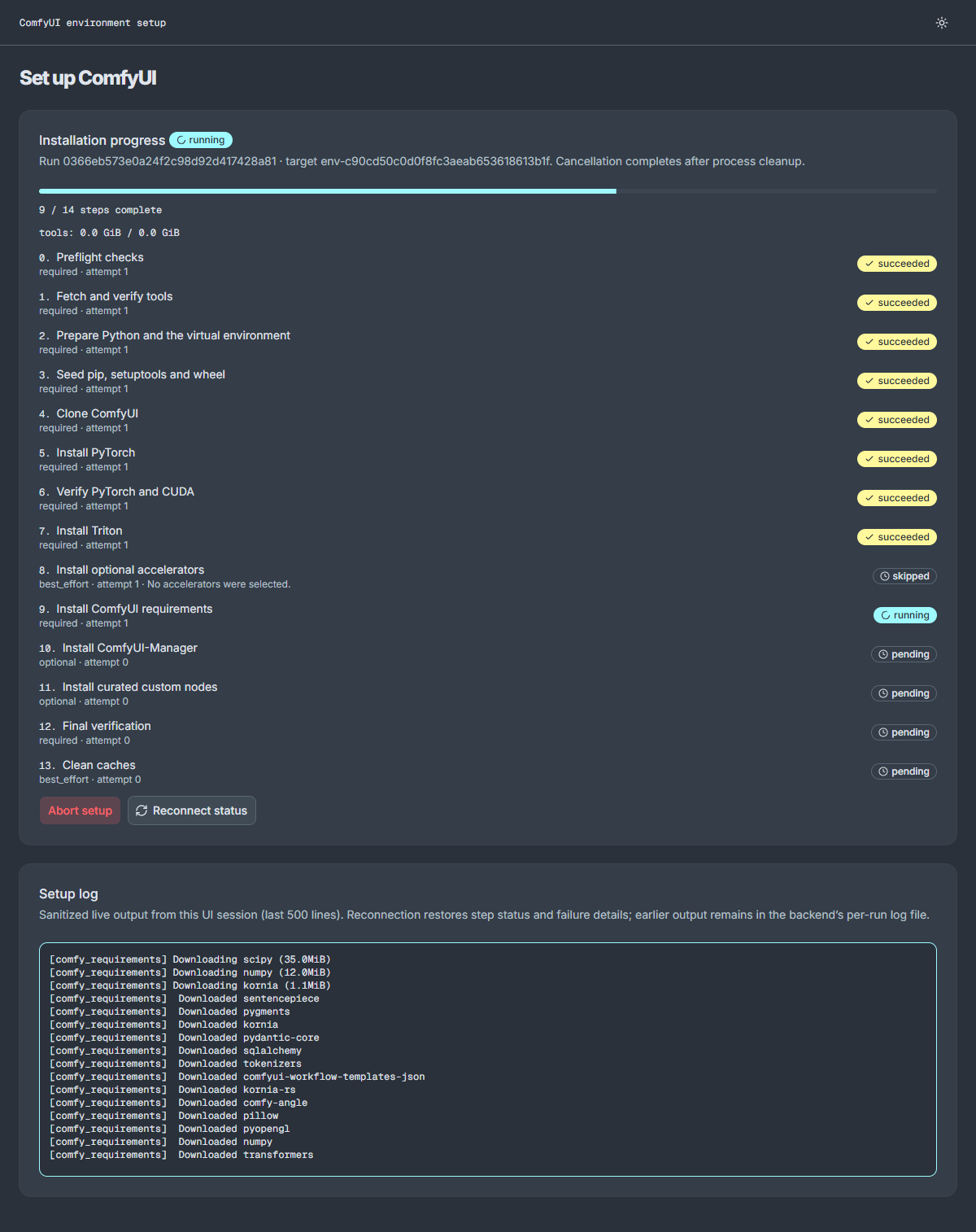
Task: Click succeeded badge for Install Triton
Action: [x=897, y=537]
